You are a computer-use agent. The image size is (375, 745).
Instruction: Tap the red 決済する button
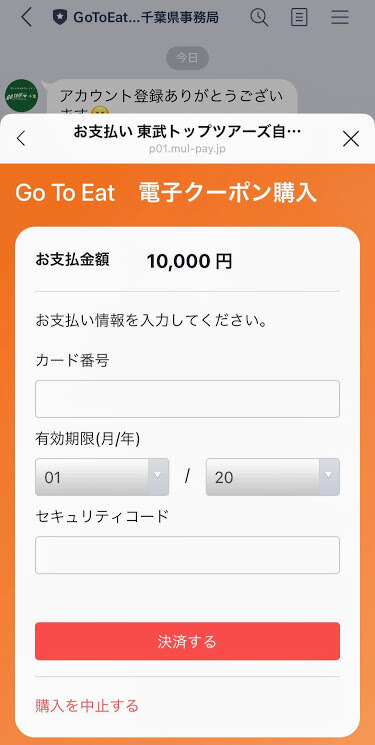[187, 641]
